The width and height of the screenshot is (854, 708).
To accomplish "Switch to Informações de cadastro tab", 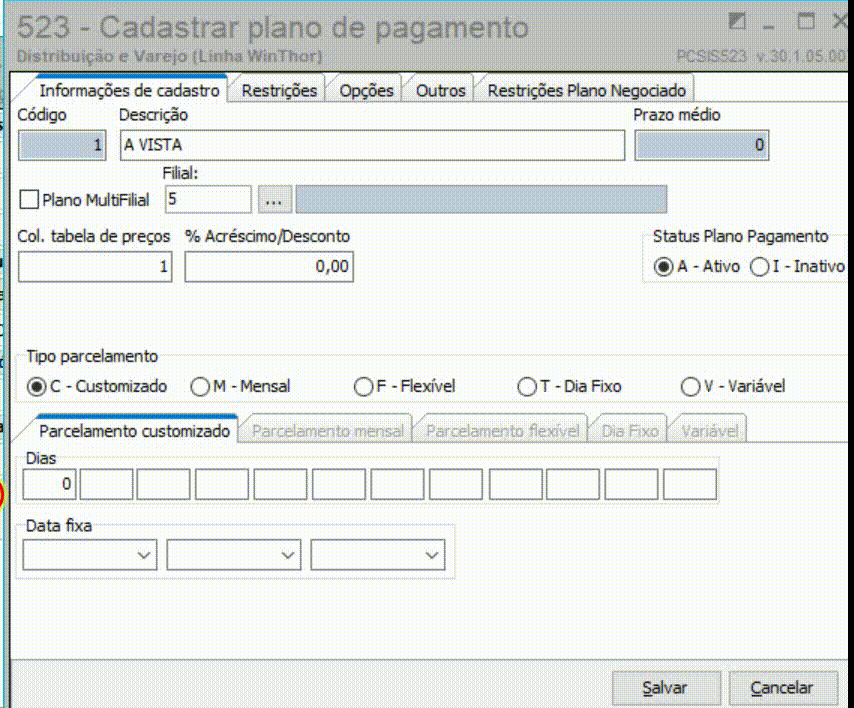I will pyautogui.click(x=129, y=90).
